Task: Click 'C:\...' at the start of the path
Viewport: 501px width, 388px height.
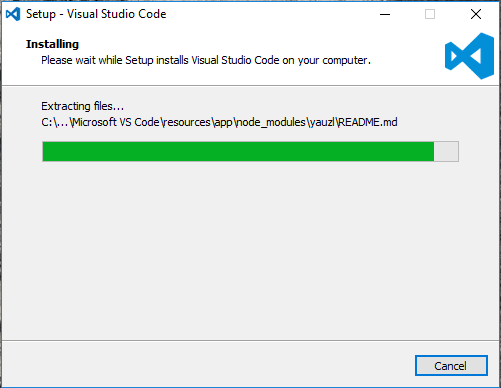Action: pyautogui.click(x=55, y=122)
